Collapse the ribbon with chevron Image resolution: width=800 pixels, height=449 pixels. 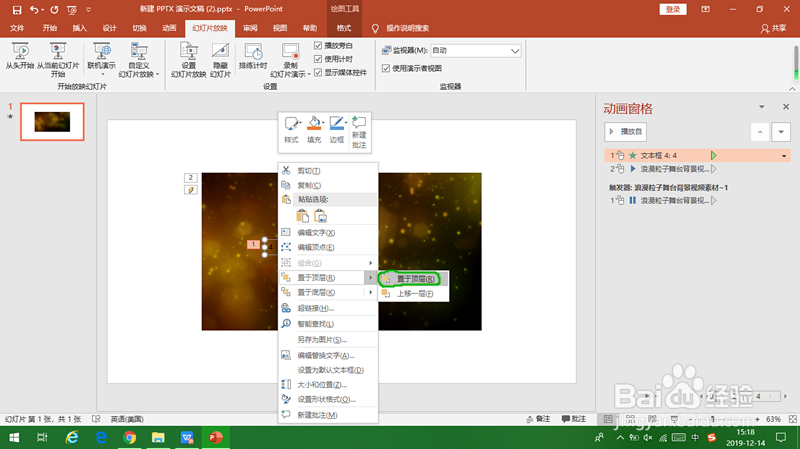point(792,89)
